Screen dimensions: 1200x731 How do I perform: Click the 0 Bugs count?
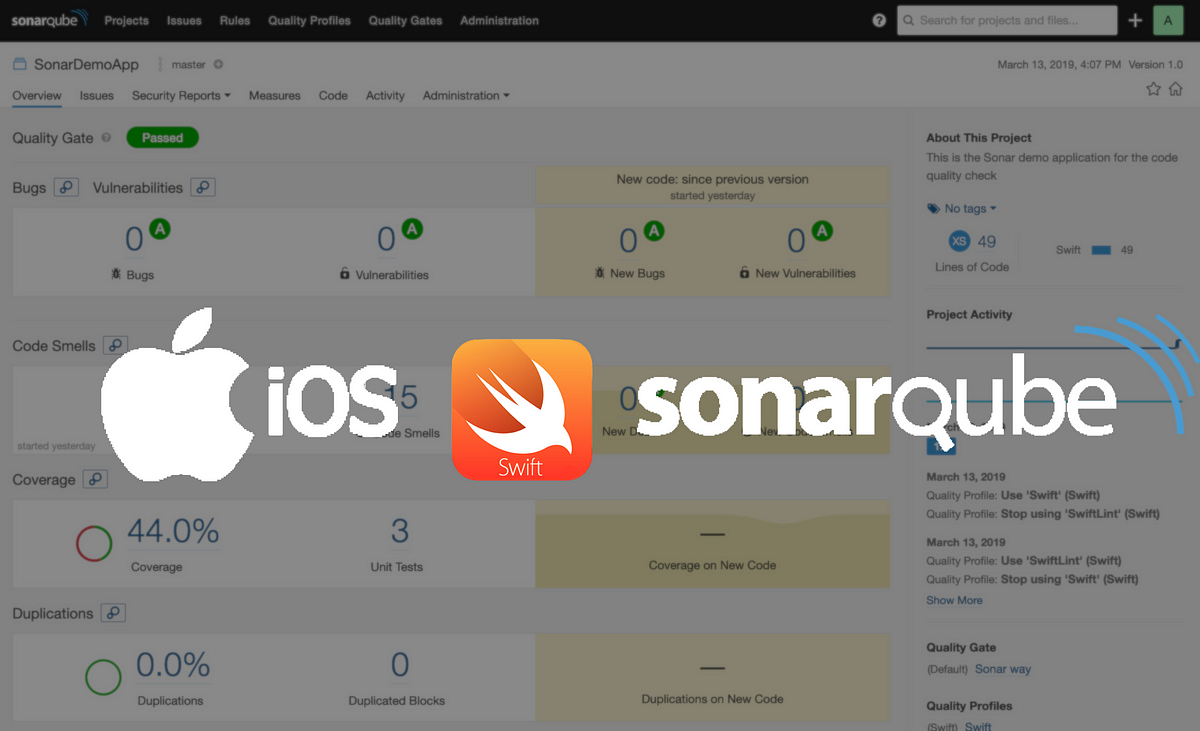tap(134, 240)
